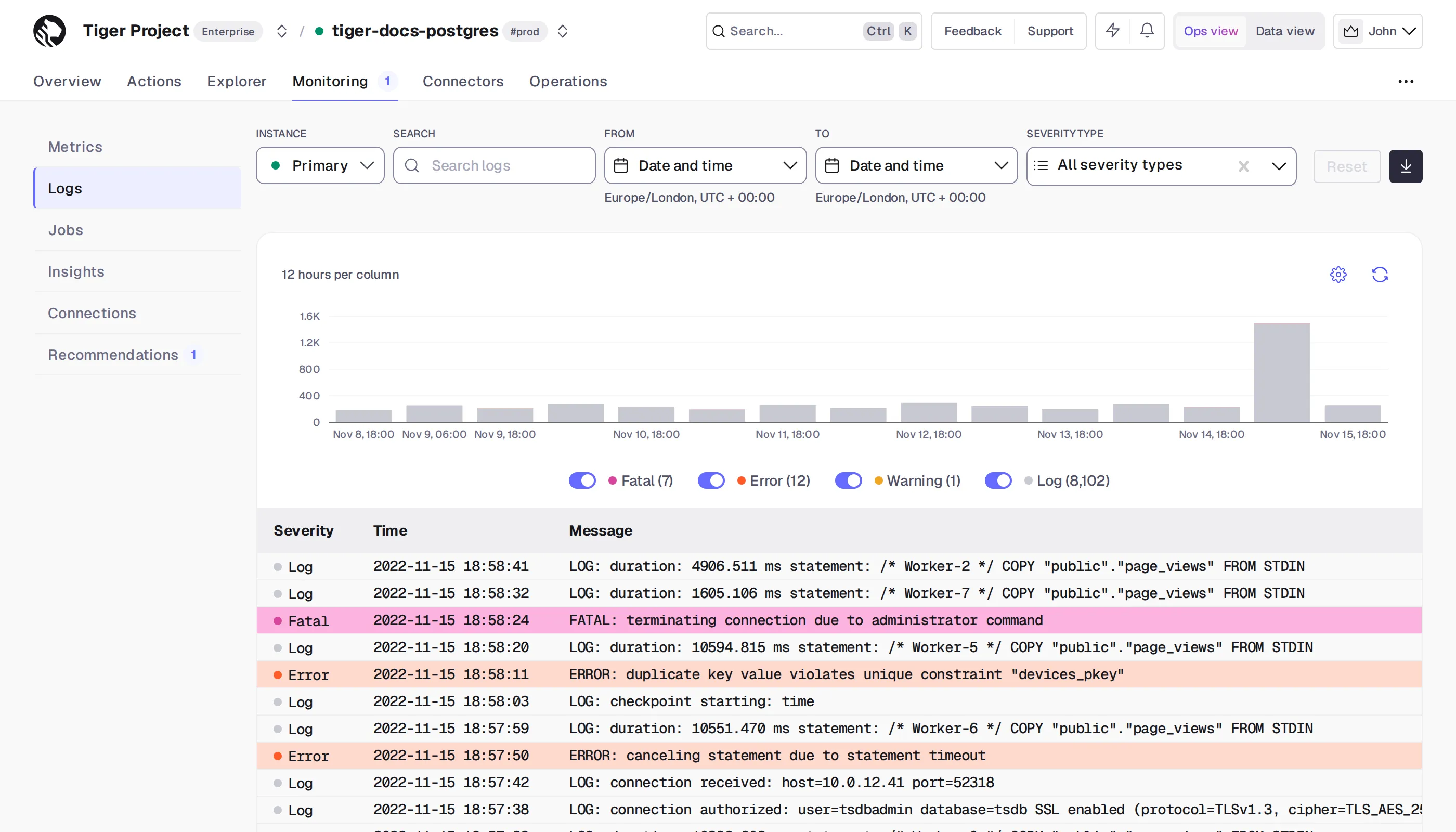Open the Operations tab
This screenshot has width=1456, height=832.
pos(568,81)
